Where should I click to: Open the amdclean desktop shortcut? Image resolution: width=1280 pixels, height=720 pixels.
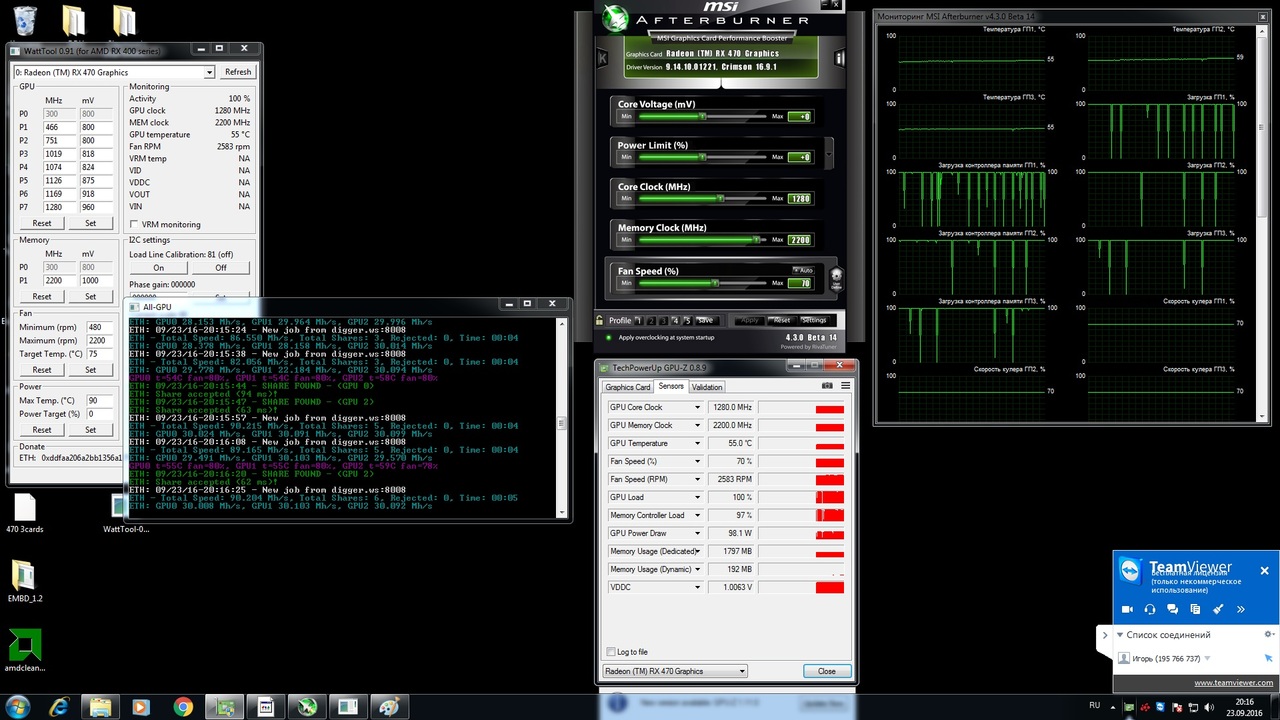tap(24, 651)
